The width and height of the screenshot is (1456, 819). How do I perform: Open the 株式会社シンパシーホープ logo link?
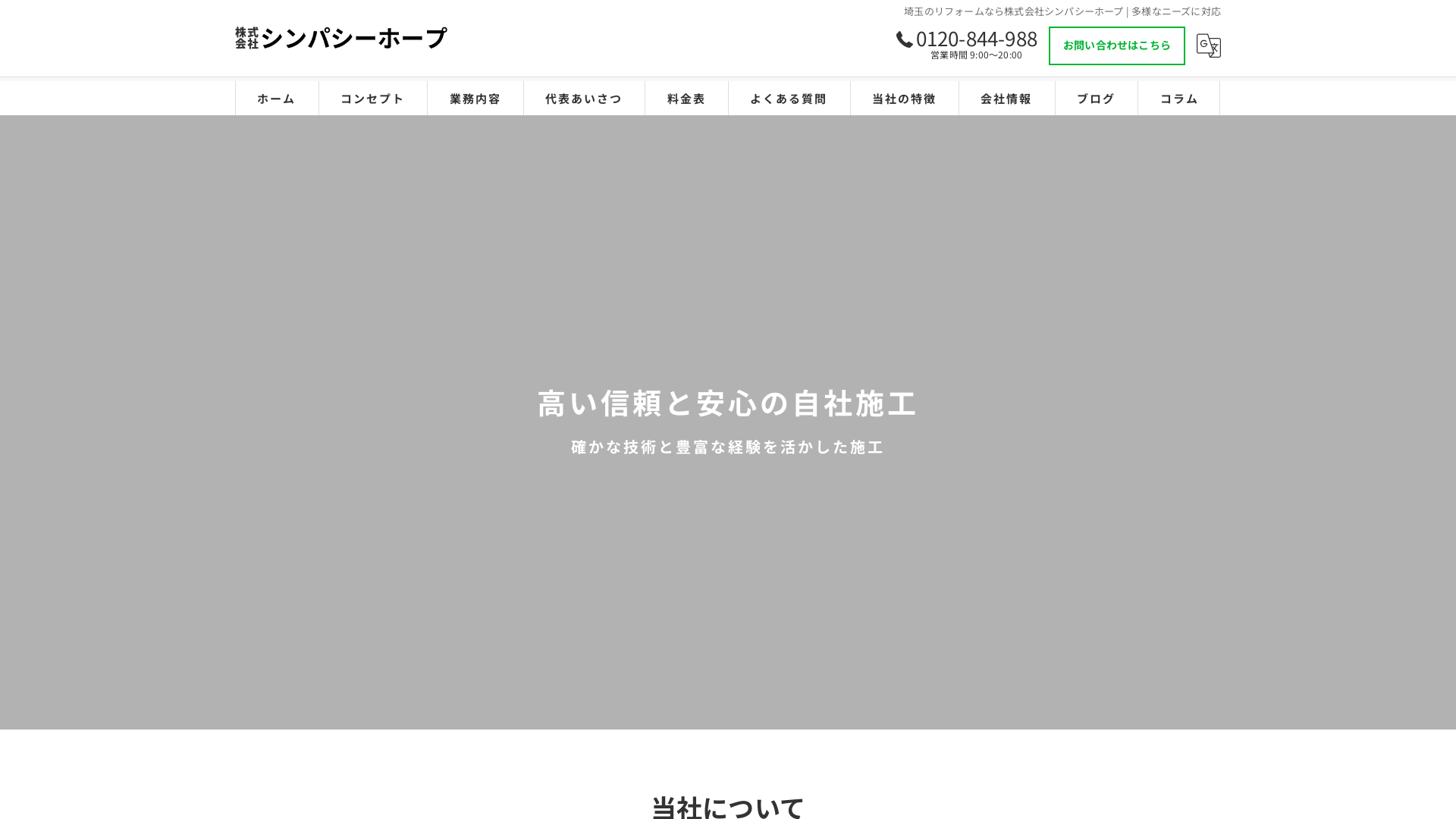pos(341,38)
